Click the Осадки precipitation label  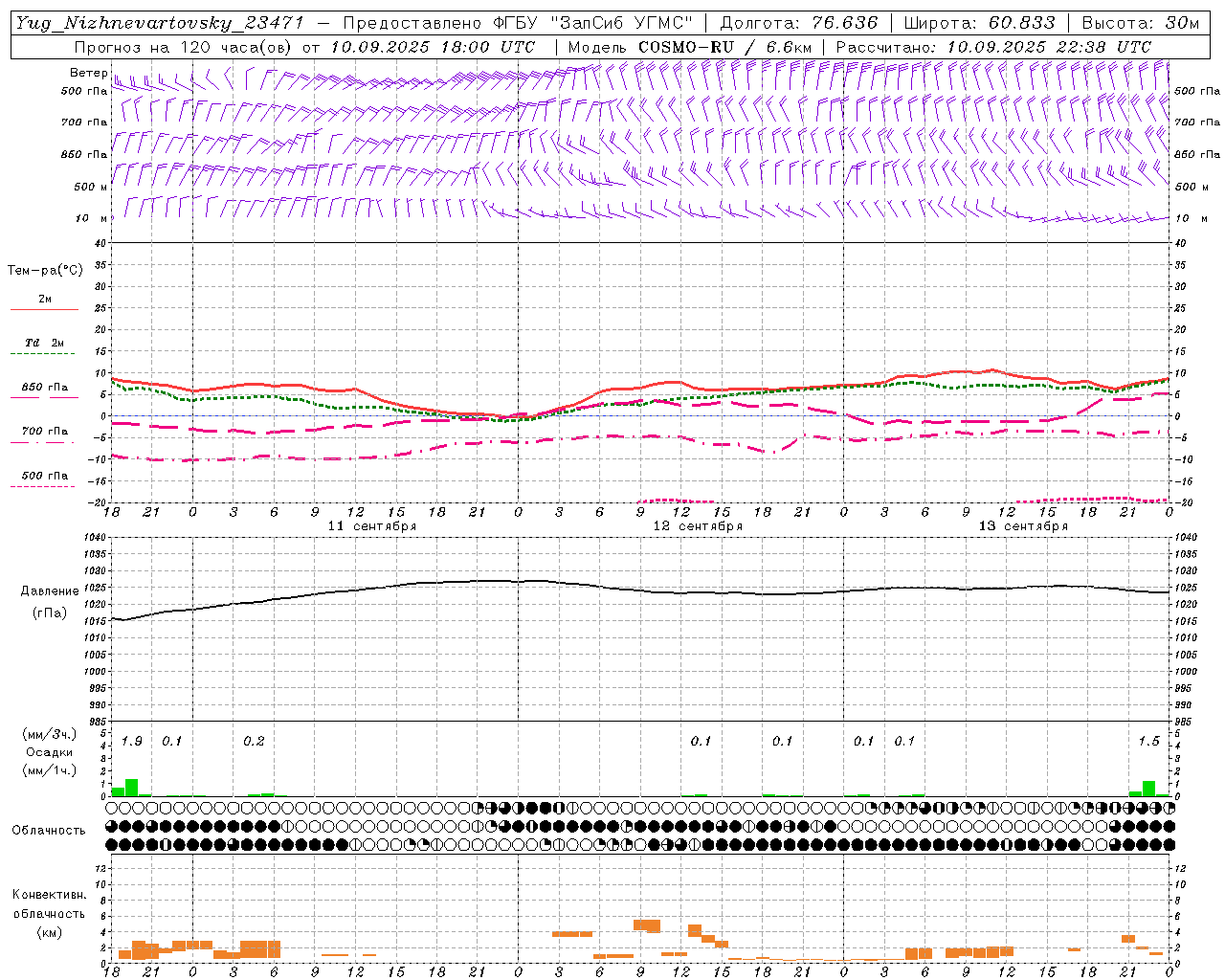(50, 752)
